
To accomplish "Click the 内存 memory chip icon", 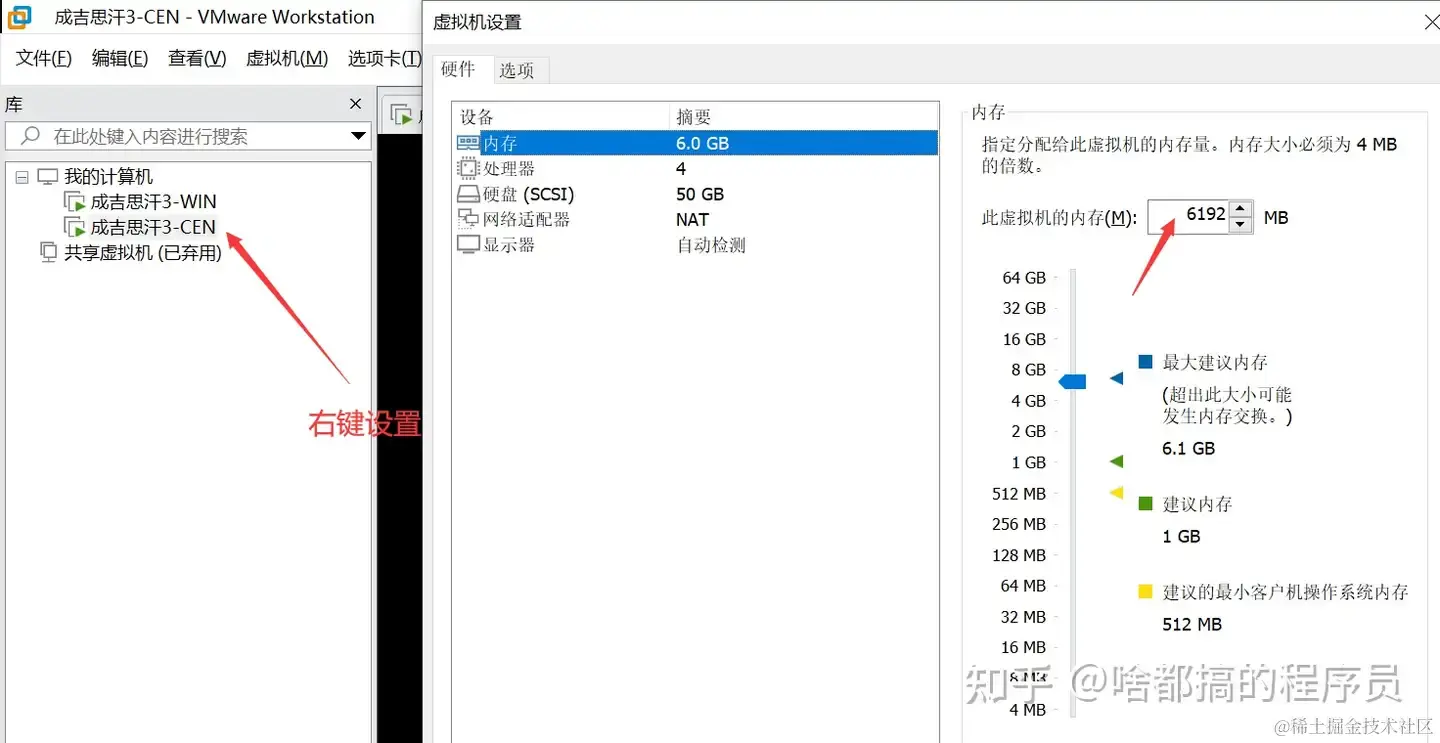I will tap(468, 143).
